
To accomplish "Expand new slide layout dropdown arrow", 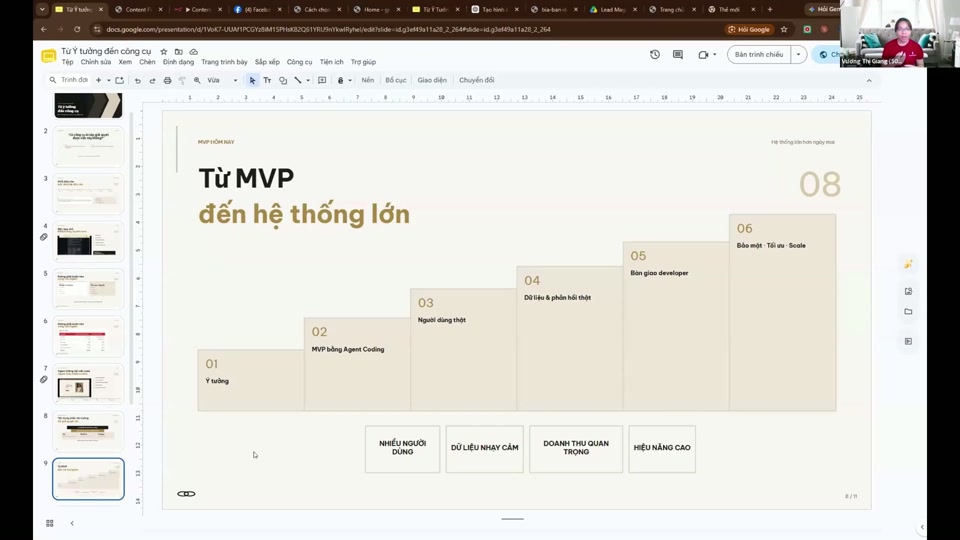I will pyautogui.click(x=108, y=80).
